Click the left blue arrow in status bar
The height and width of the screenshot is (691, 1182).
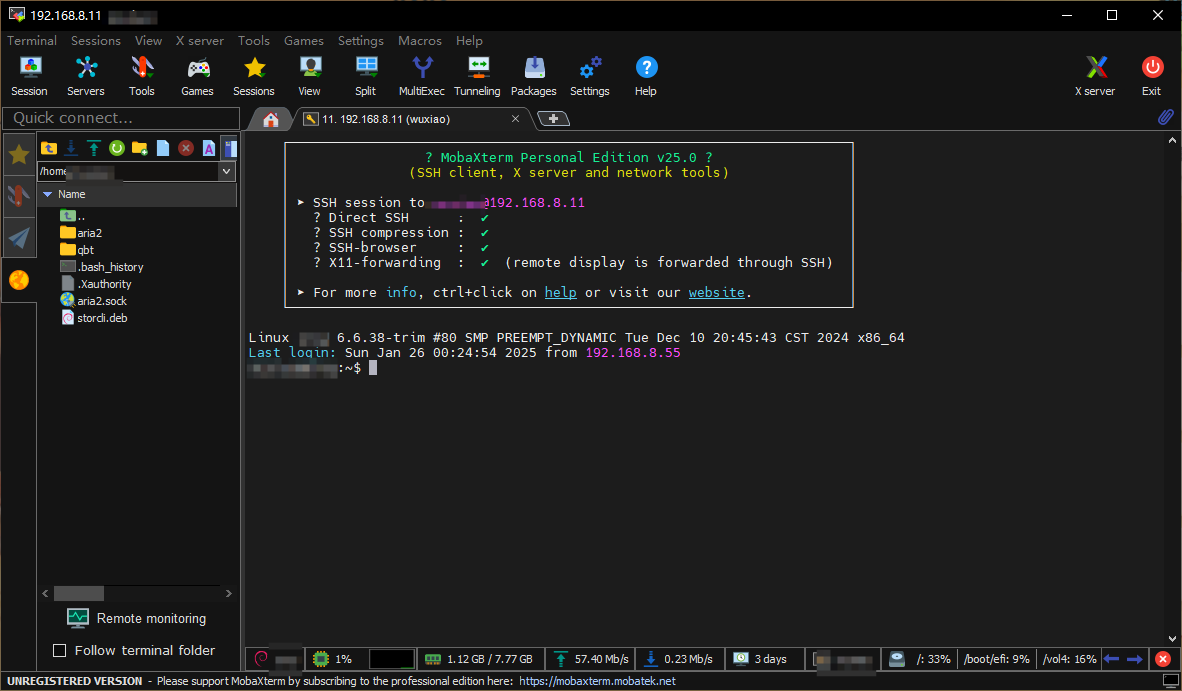(1111, 659)
